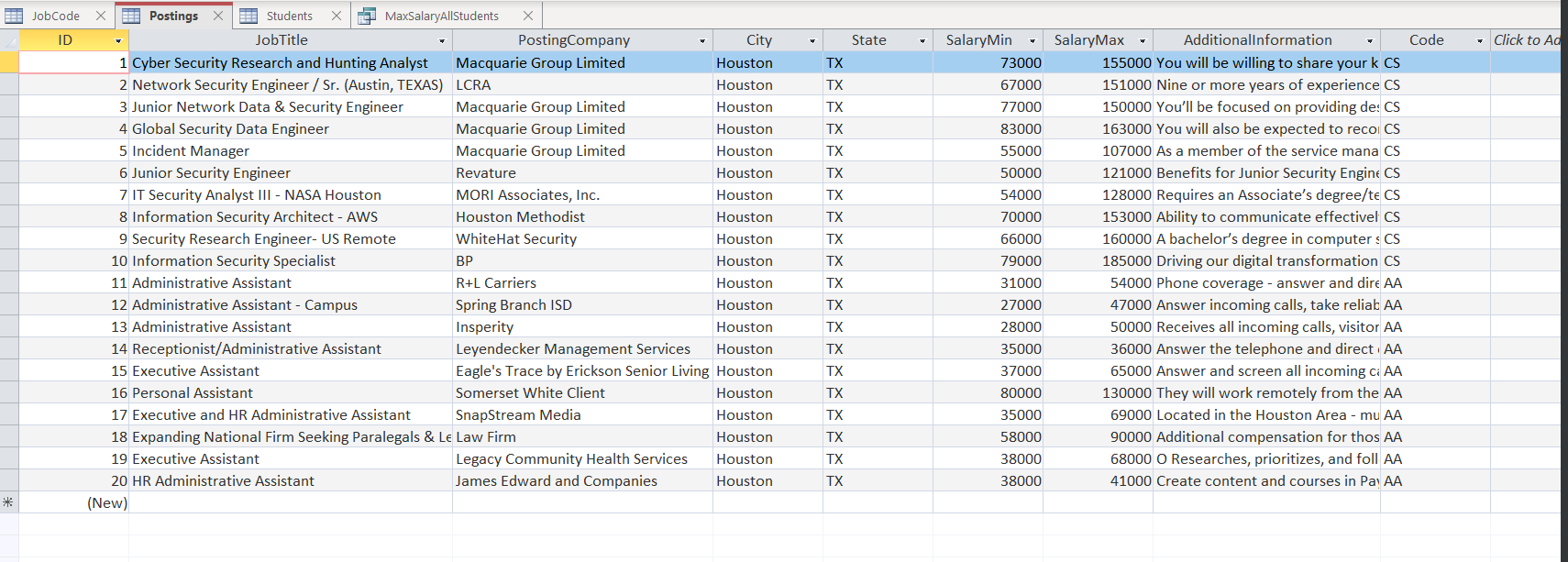
Task: Click the select-all corner box of datasheet
Action: coord(9,40)
